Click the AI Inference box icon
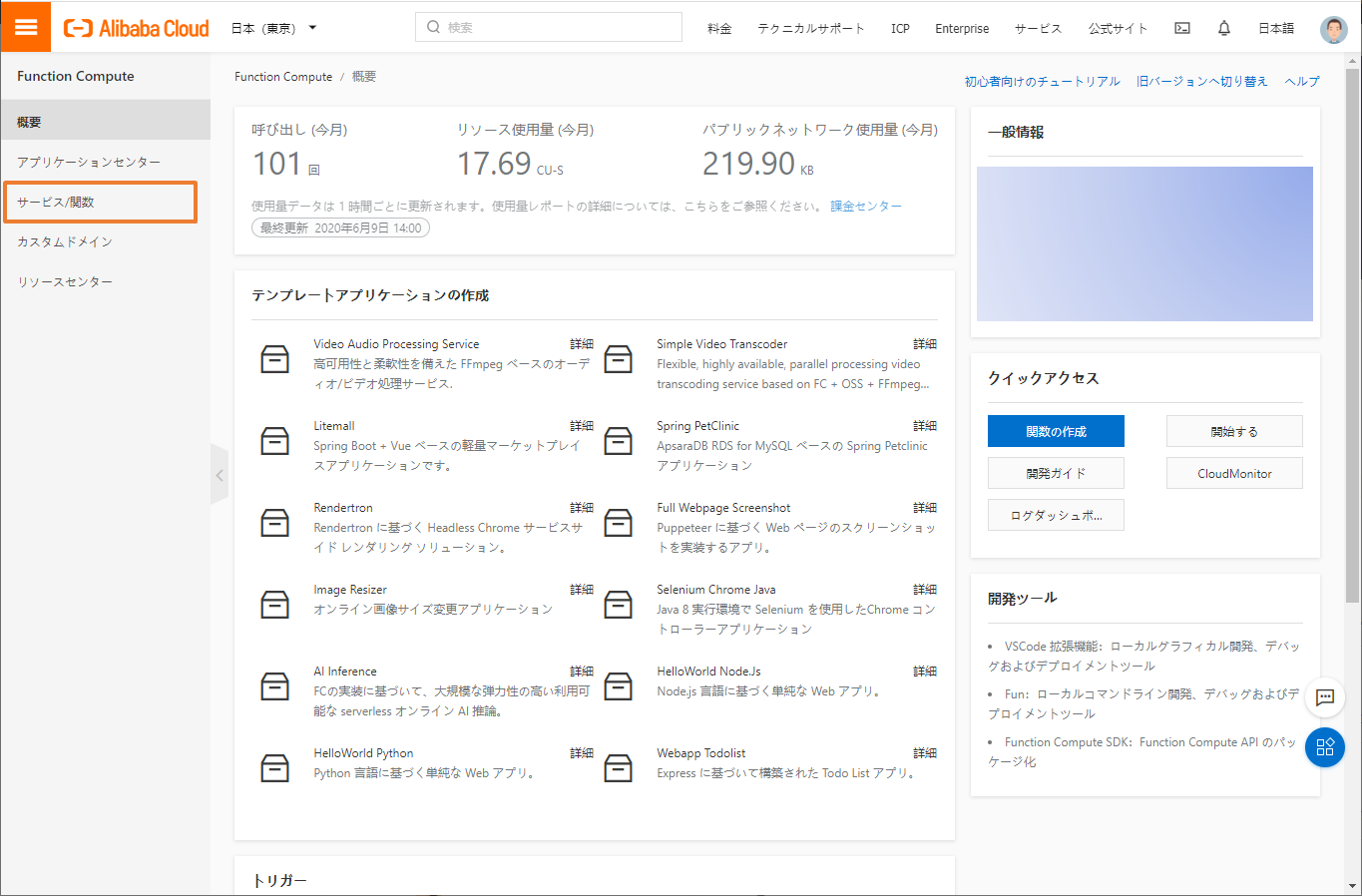This screenshot has width=1362, height=896. [274, 686]
